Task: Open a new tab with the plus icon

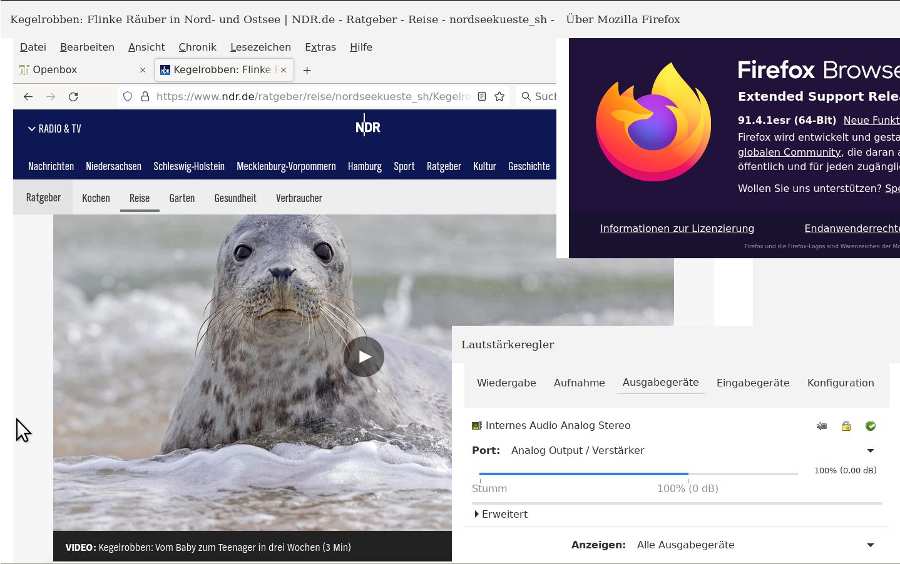Action: pos(307,70)
